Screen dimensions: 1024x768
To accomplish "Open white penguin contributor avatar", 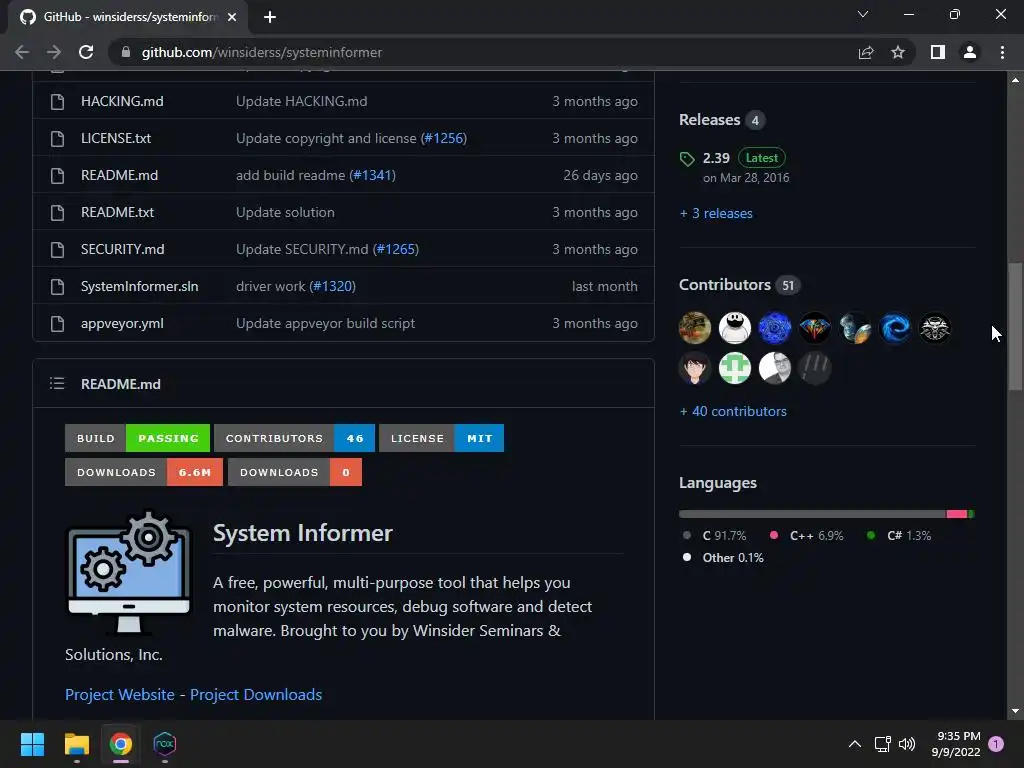I will 735,328.
